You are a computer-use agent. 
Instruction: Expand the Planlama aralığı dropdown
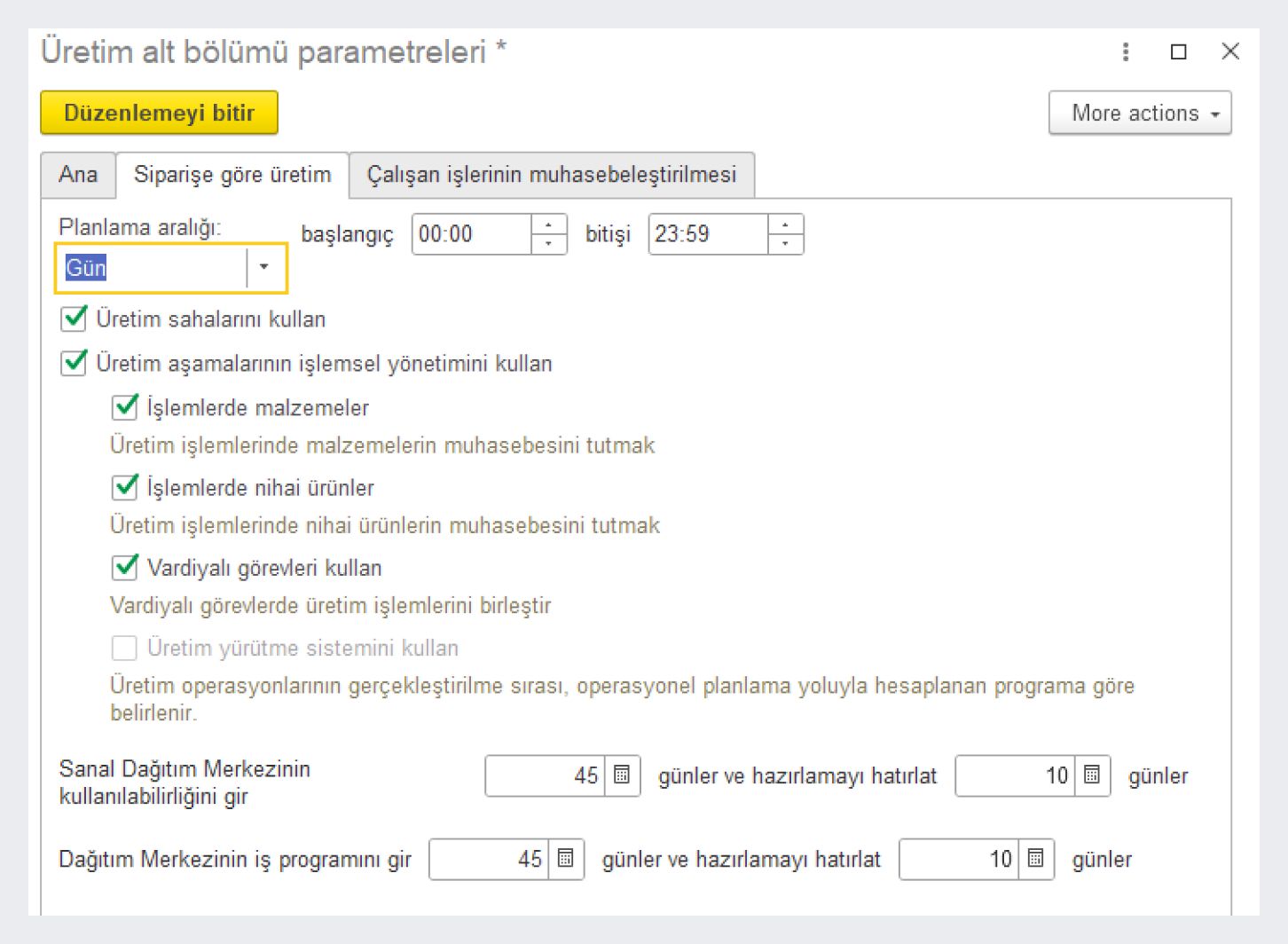point(263,267)
